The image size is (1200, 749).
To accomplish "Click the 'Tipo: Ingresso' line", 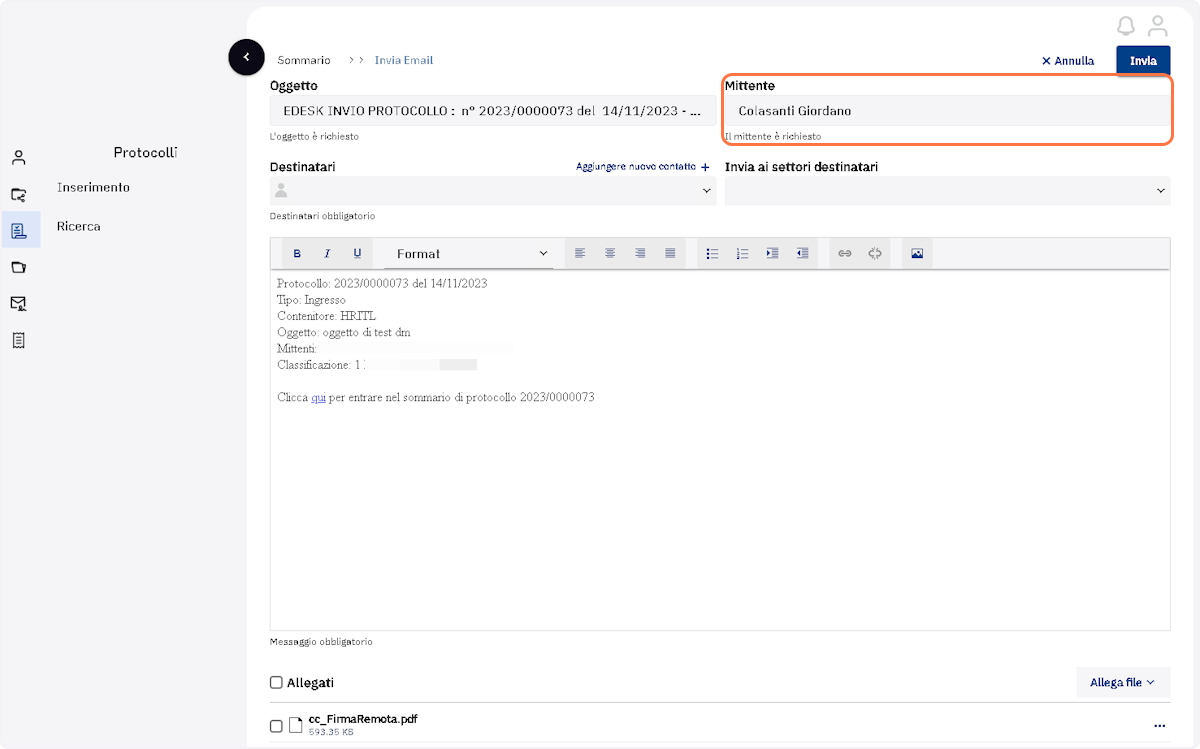I will coord(311,300).
